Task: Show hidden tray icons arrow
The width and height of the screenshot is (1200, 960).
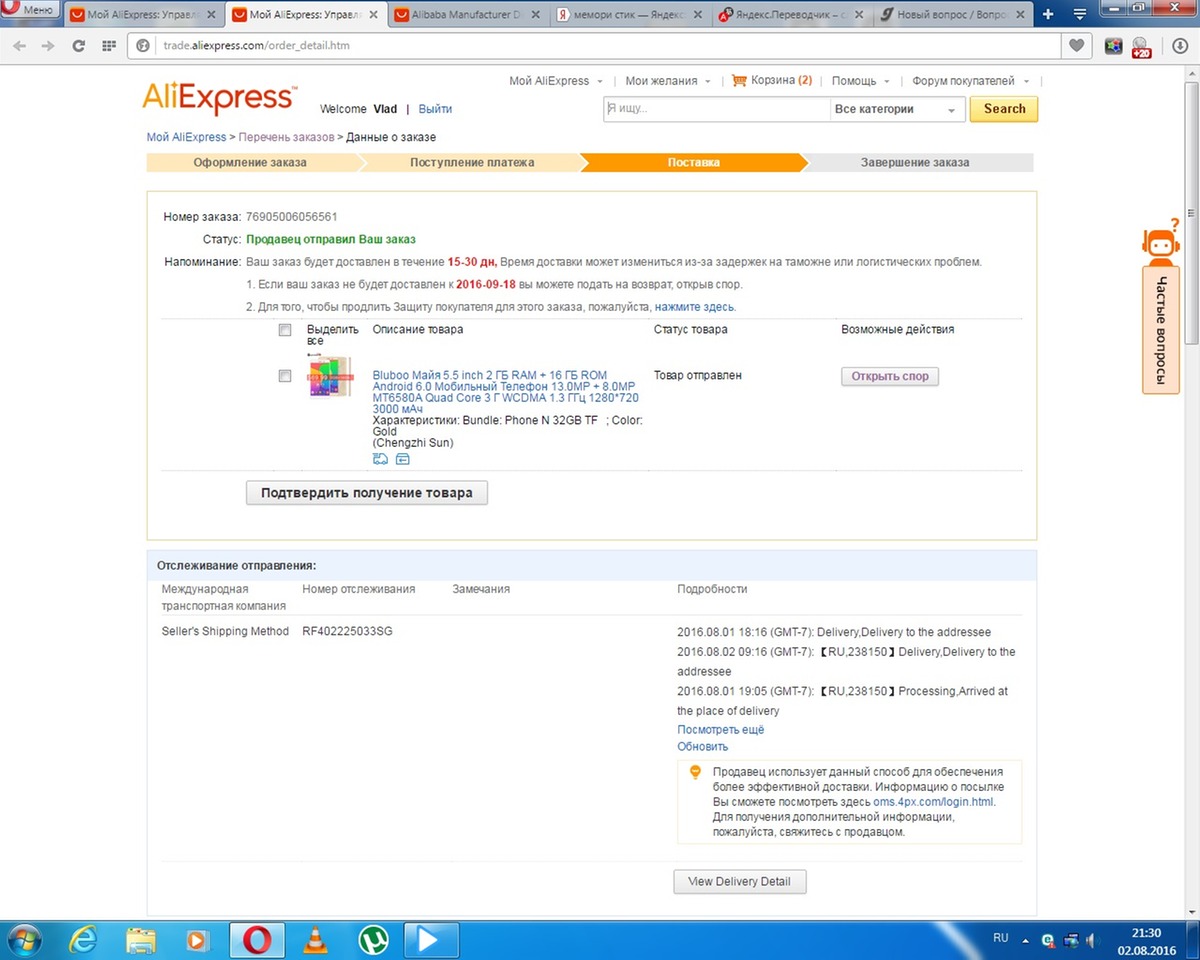Action: (x=1025, y=940)
